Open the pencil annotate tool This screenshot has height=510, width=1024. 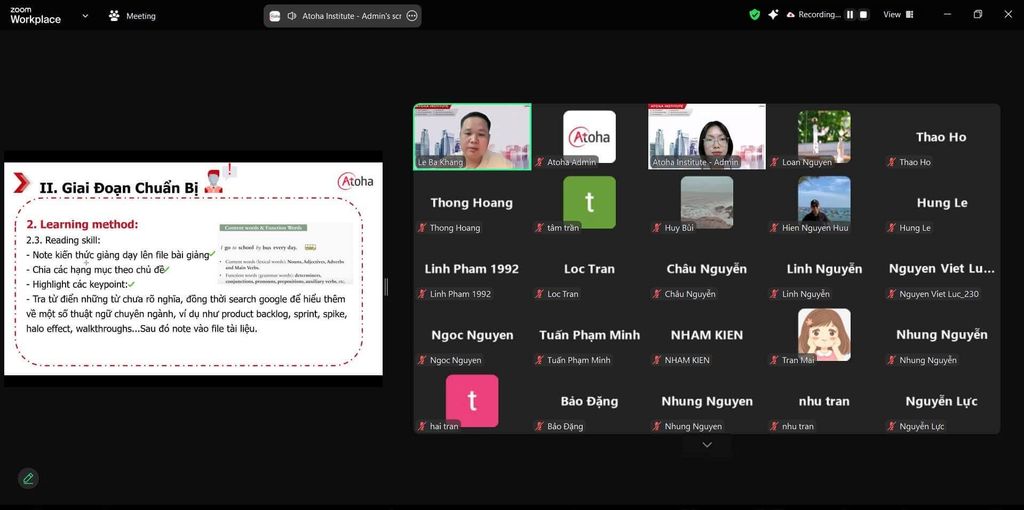(x=28, y=478)
